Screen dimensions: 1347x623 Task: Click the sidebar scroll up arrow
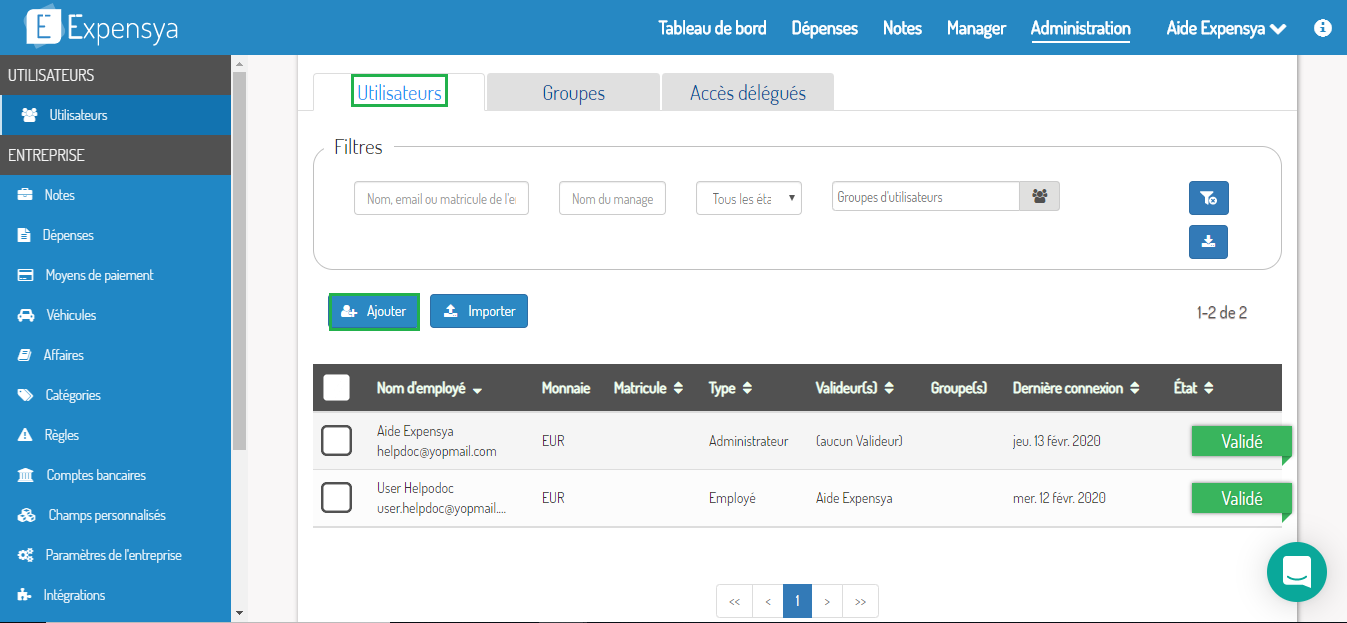[x=239, y=63]
